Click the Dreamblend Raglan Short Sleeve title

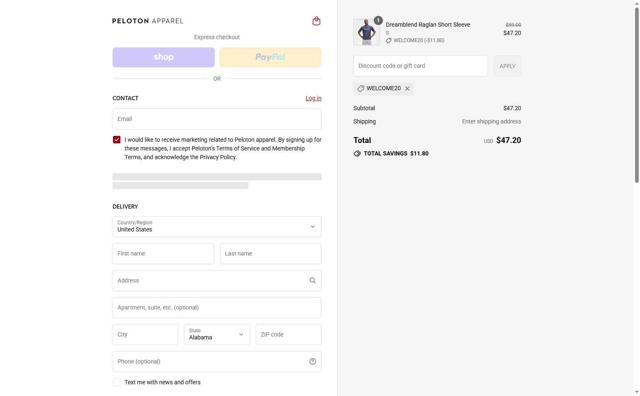click(428, 24)
